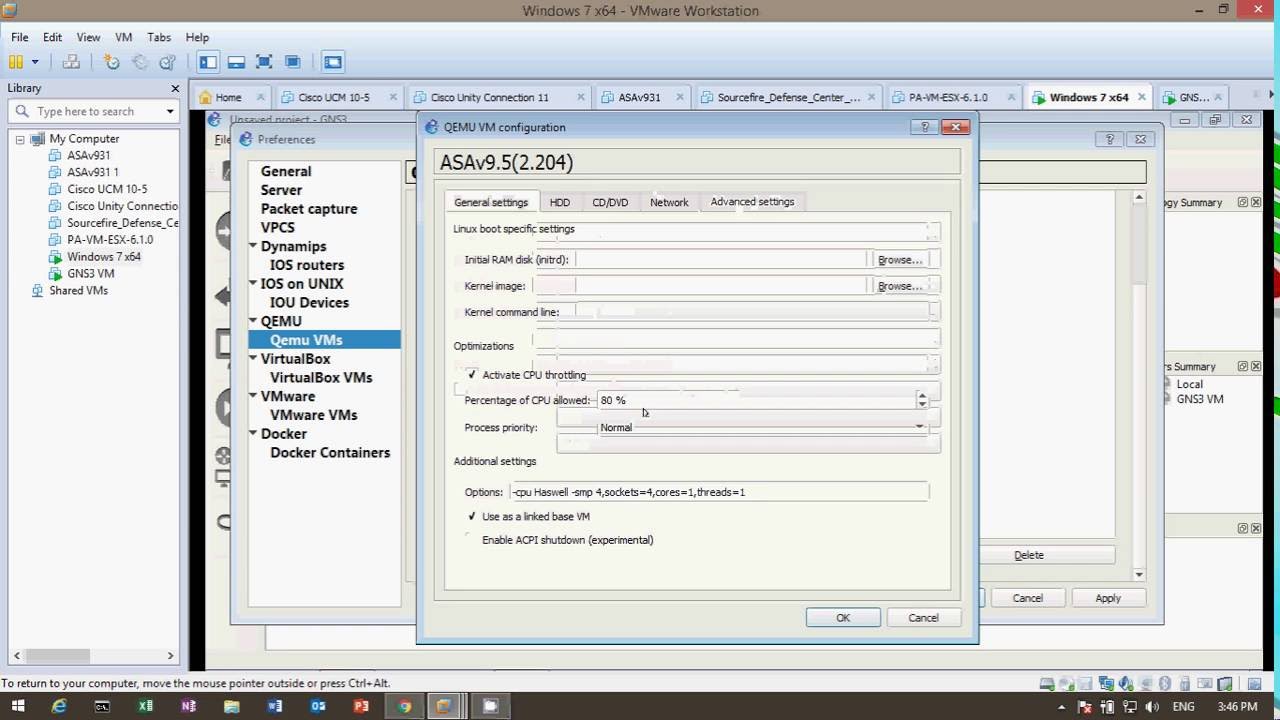Screen dimensions: 1280x720
Task: Click the library search box
Action: click(x=92, y=112)
